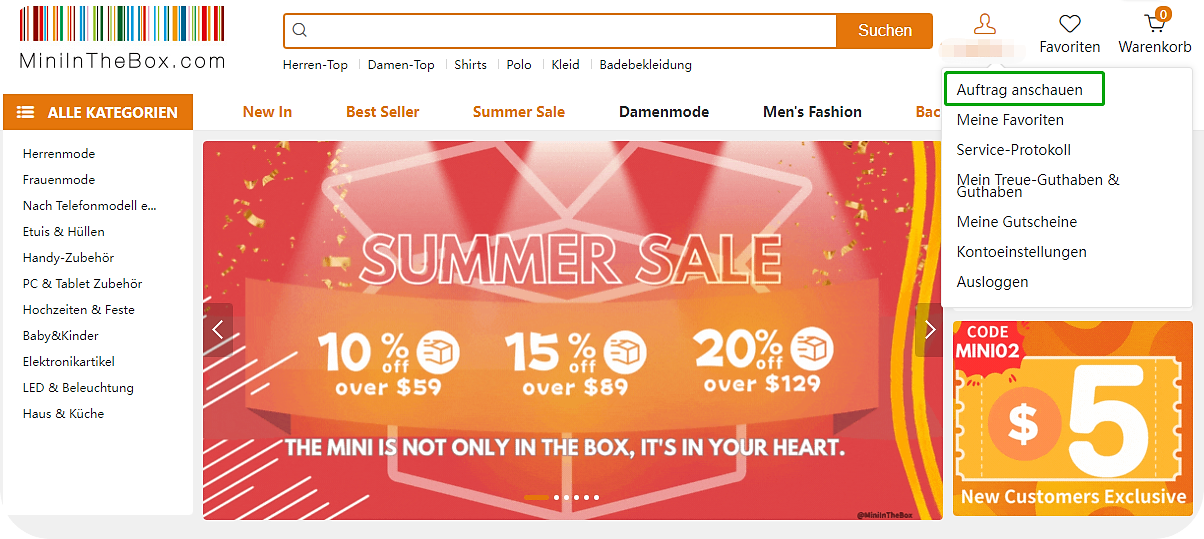Select Auftrag anschauen from account menu

1020,89
